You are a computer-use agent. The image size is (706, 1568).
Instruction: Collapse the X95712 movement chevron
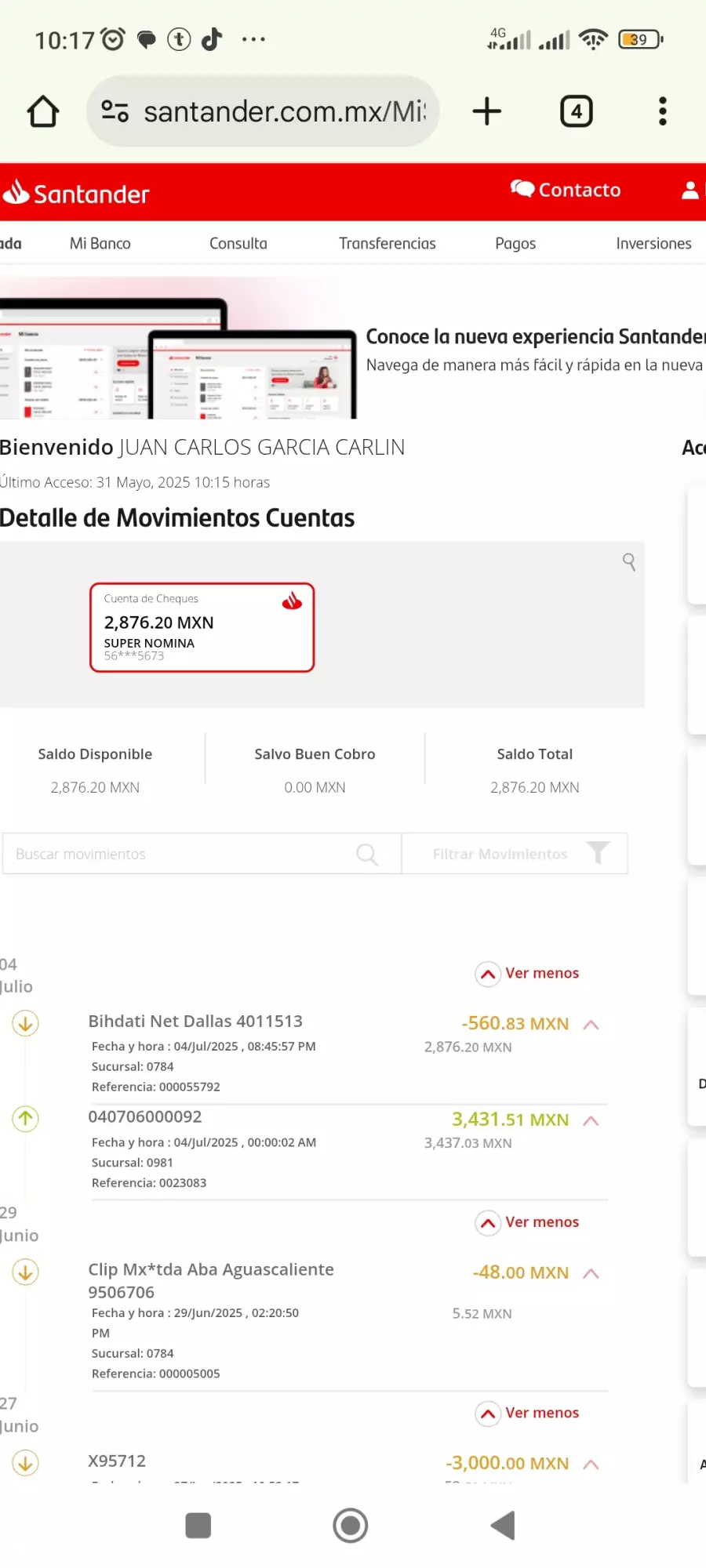tap(591, 1465)
